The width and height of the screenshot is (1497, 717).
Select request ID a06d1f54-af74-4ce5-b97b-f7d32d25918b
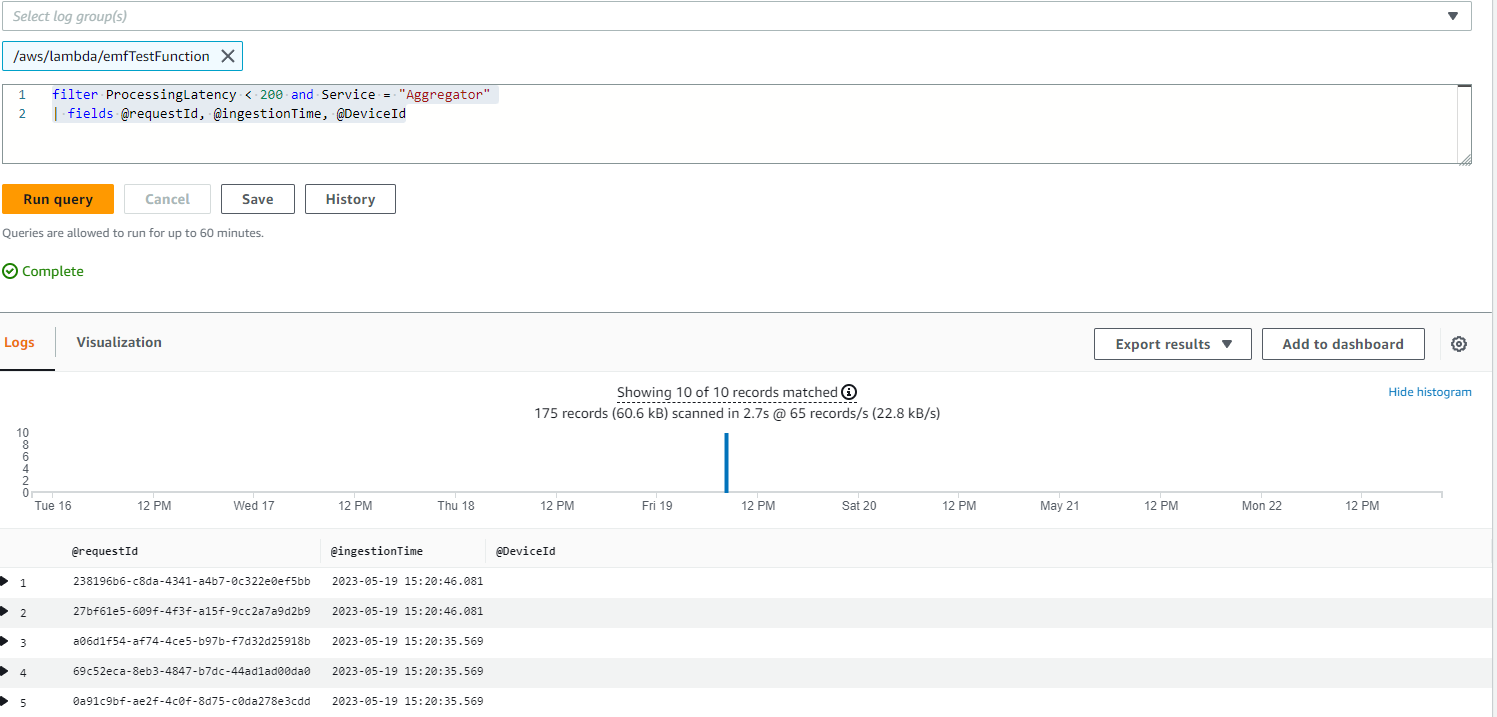(x=192, y=641)
